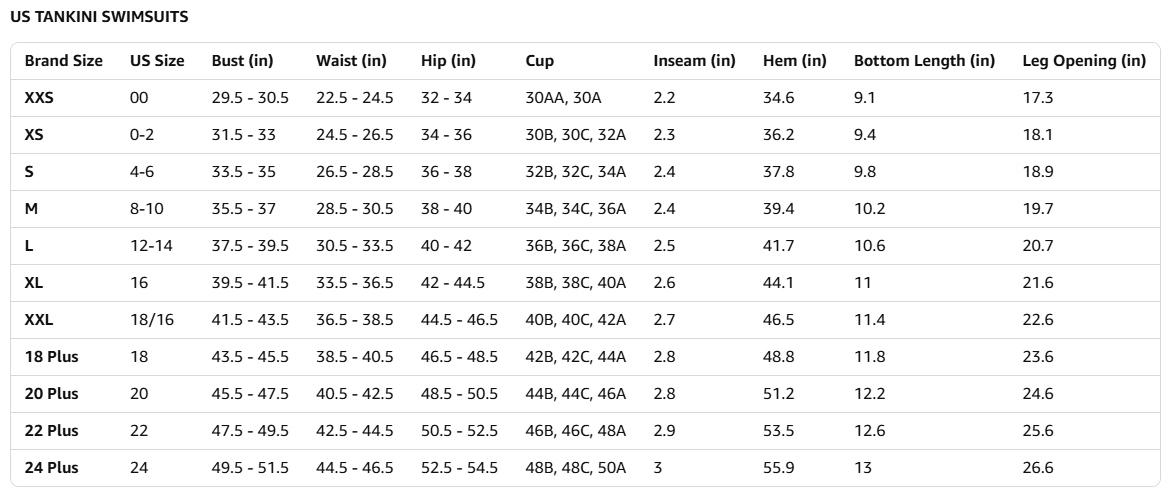1170x499 pixels.
Task: Click the "Cup" column header
Action: [539, 61]
